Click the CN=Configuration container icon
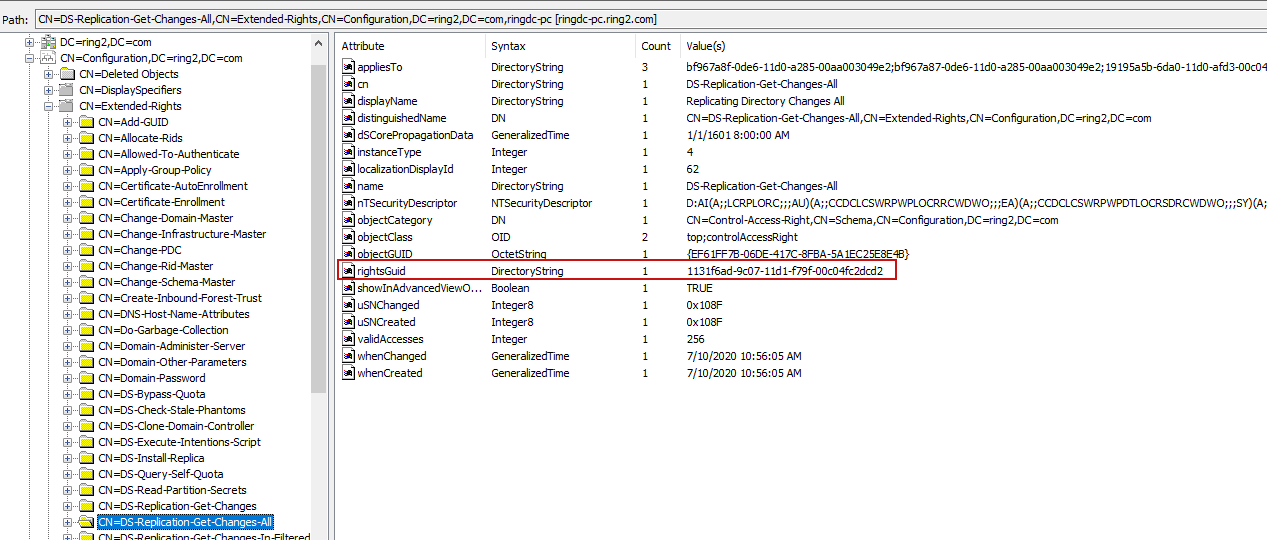Viewport: 1267px width, 540px height. 48,58
